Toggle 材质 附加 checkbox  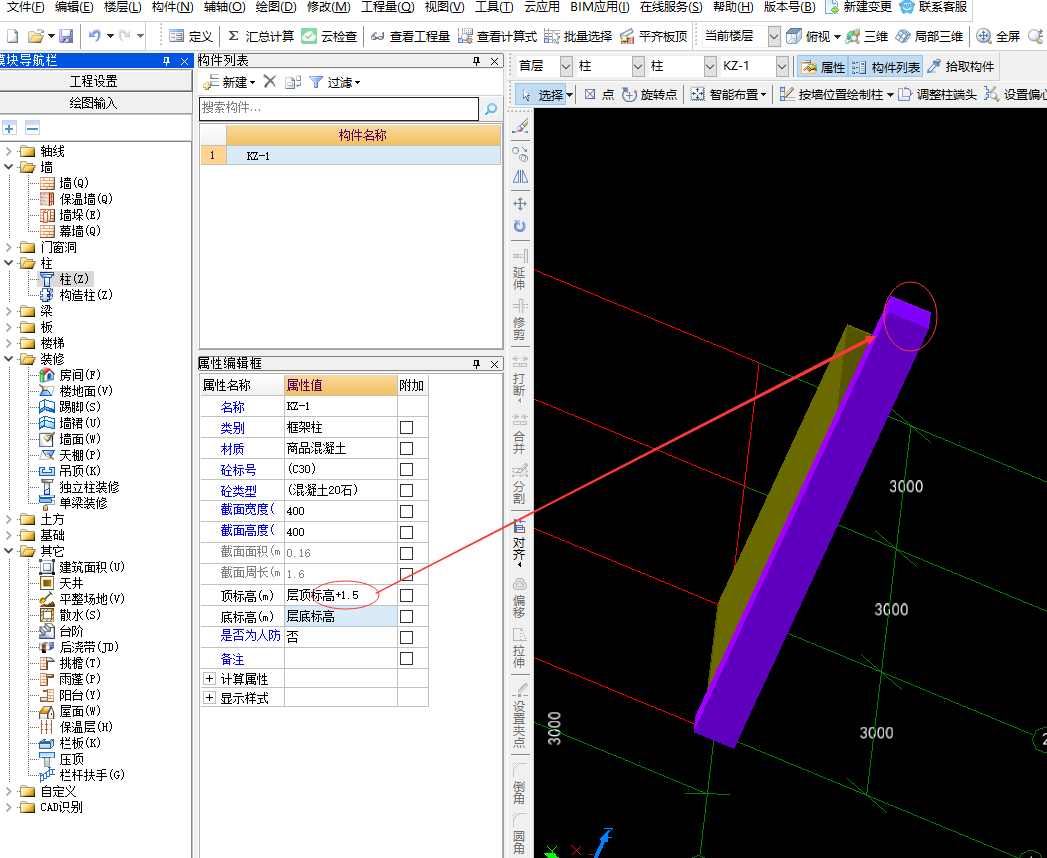tap(406, 448)
